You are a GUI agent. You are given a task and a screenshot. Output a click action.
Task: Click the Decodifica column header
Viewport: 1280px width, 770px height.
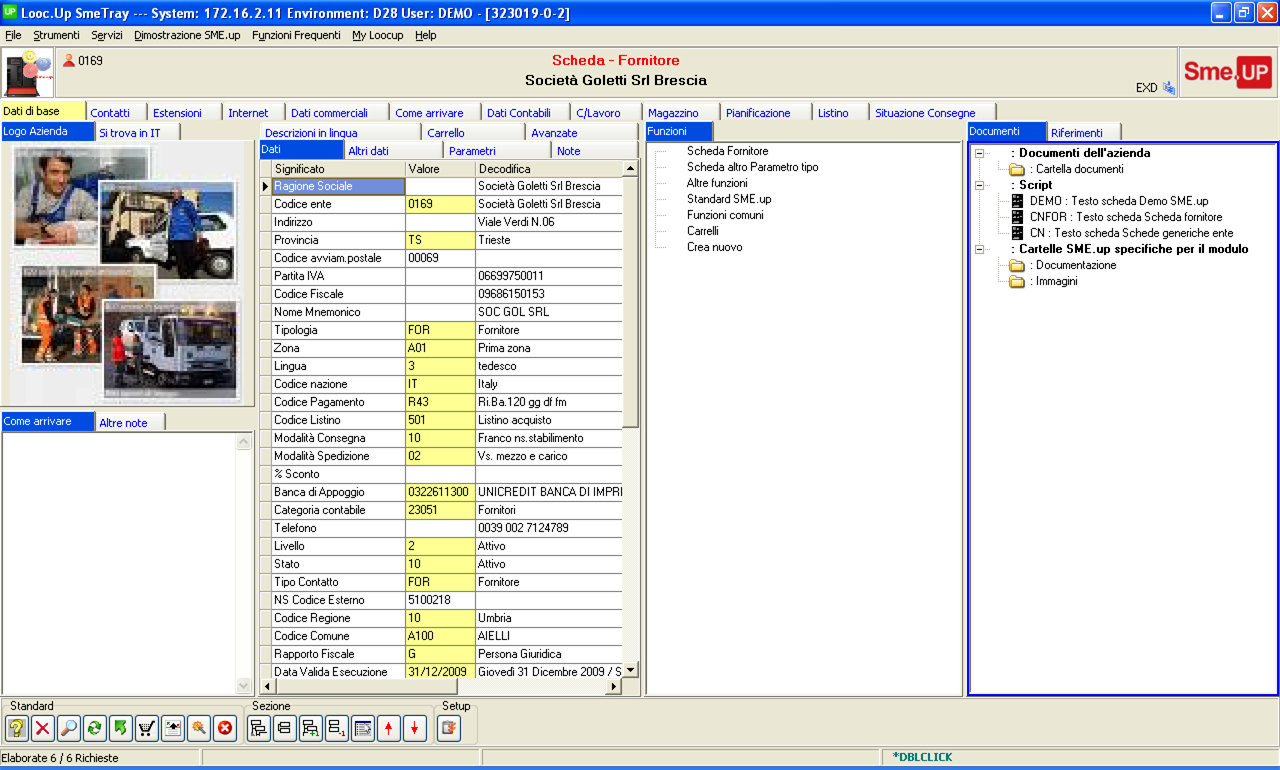pyautogui.click(x=548, y=169)
